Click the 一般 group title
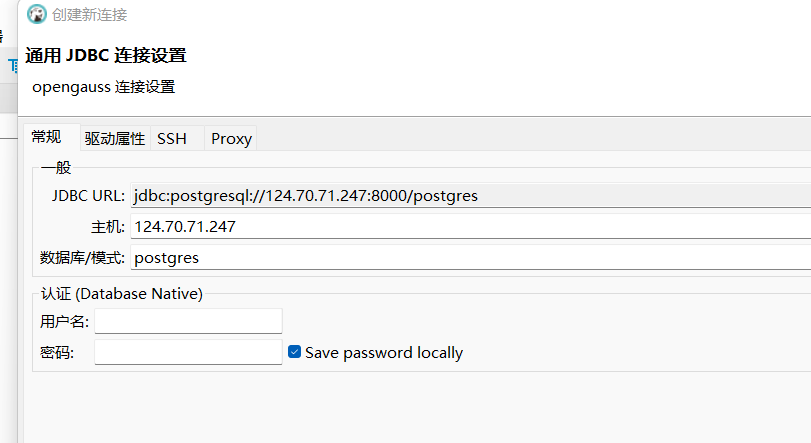The image size is (811, 443). pyautogui.click(x=56, y=167)
